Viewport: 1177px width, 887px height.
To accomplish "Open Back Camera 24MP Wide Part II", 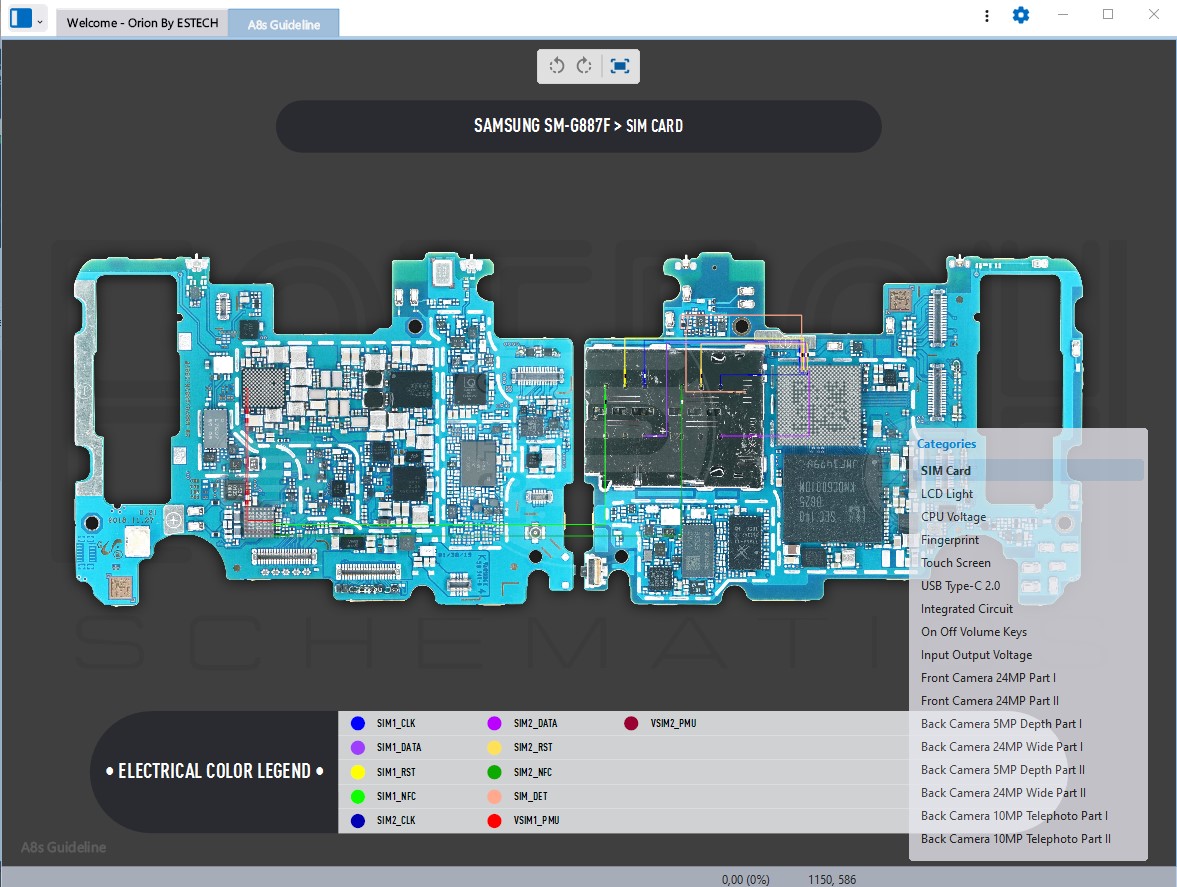I will point(1004,793).
